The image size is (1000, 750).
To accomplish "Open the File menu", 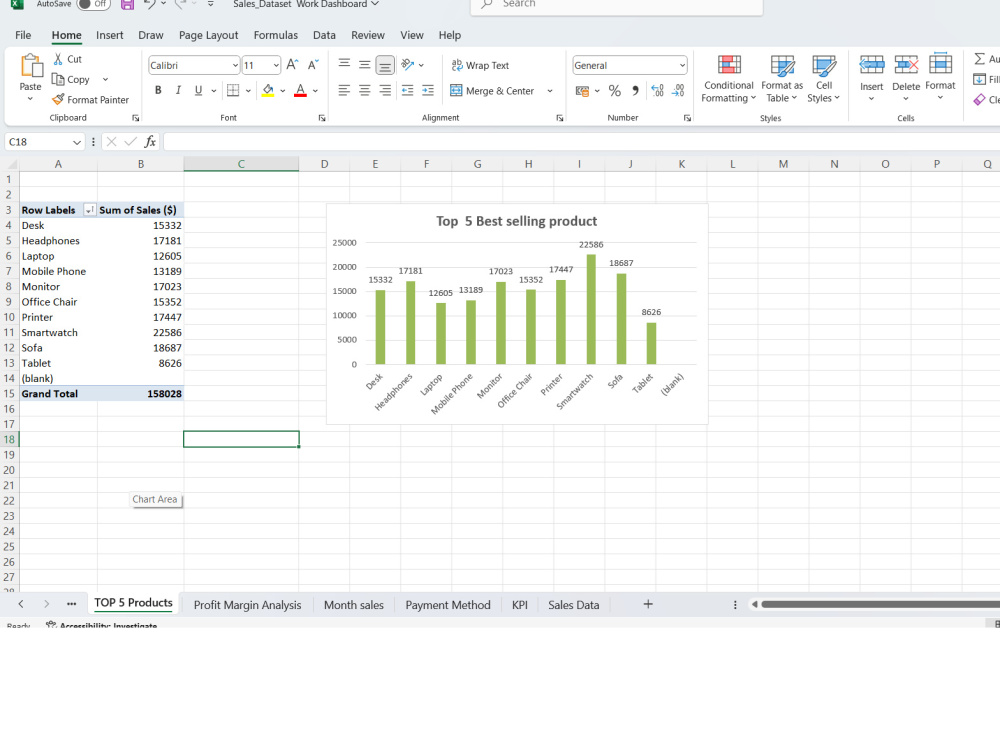I will 23,35.
